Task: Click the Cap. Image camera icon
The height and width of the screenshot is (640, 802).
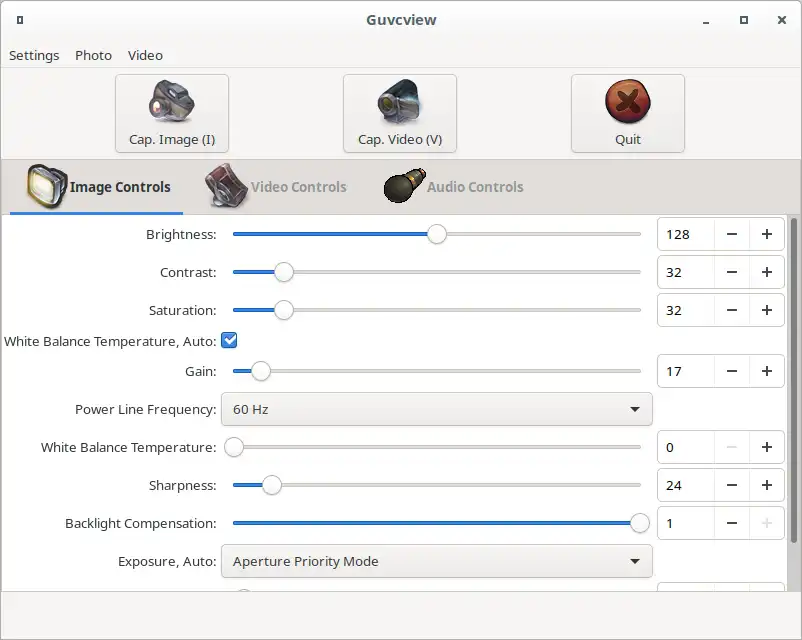Action: click(172, 101)
